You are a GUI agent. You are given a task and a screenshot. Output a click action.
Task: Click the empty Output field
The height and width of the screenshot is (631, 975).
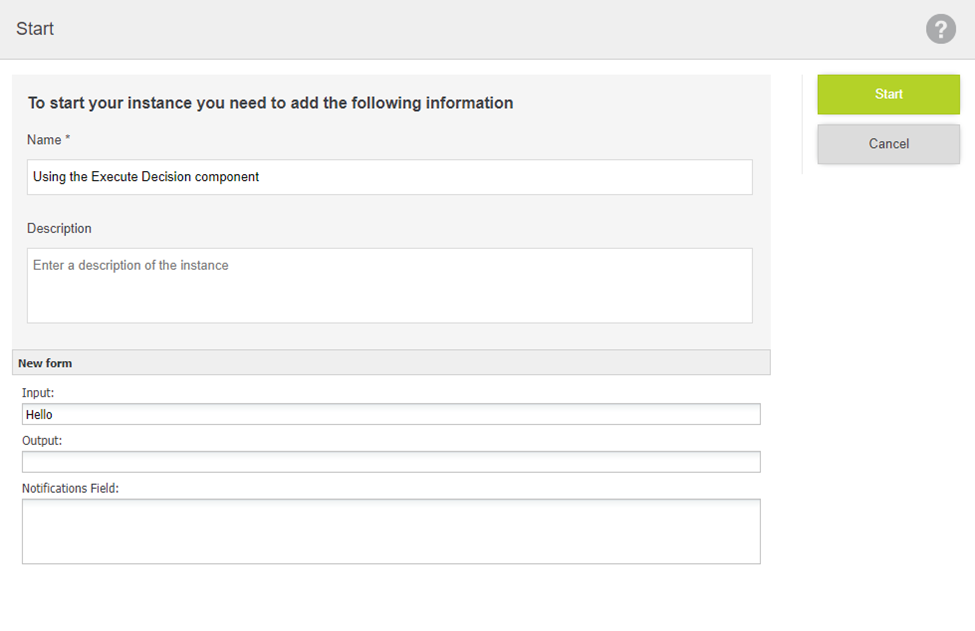pos(391,462)
